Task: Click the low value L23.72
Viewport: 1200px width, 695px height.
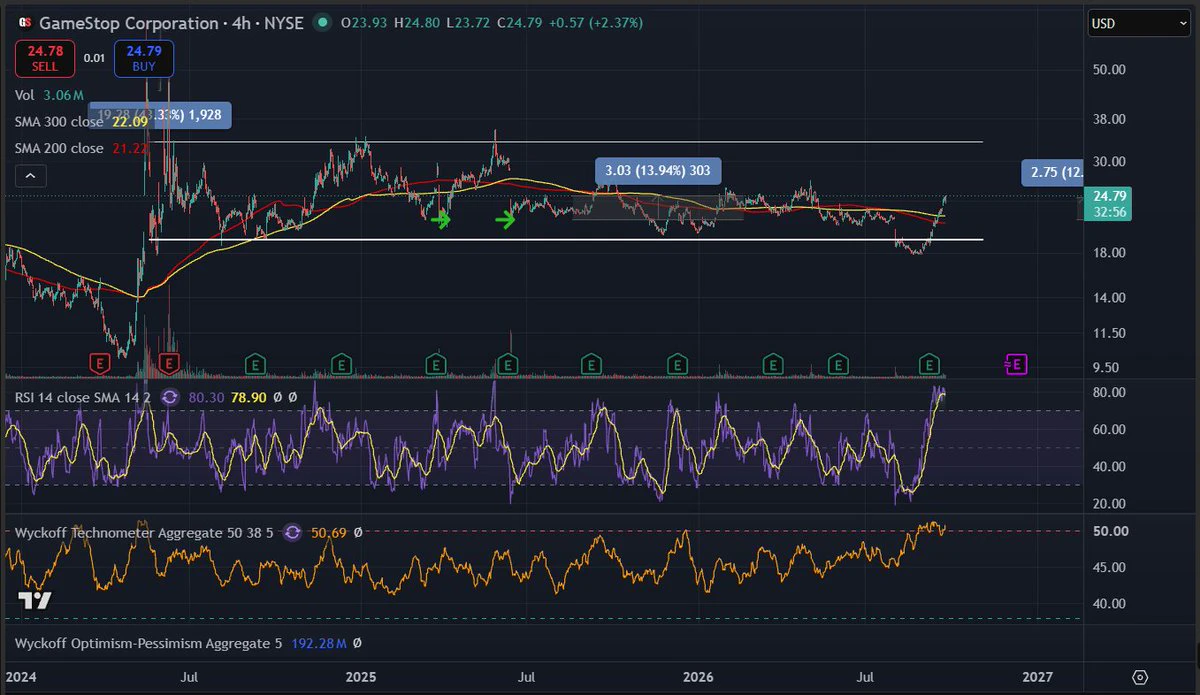Action: pyautogui.click(x=470, y=22)
